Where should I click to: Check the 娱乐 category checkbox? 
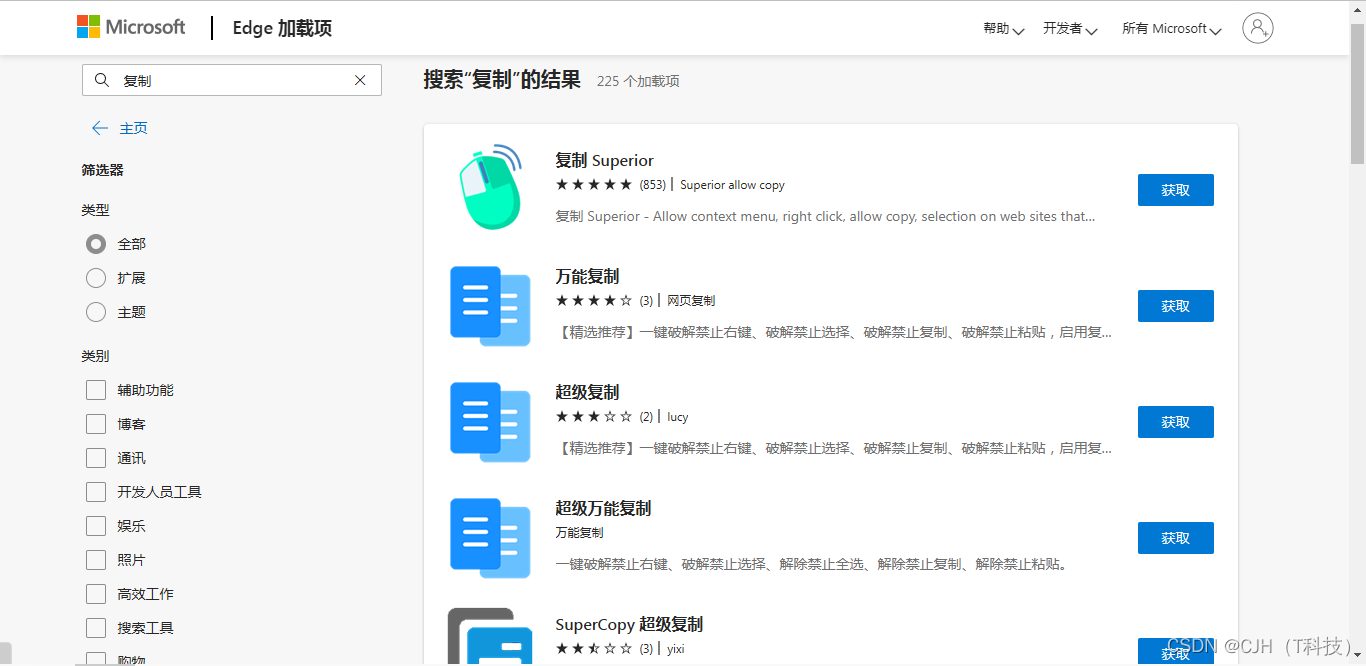coord(96,526)
